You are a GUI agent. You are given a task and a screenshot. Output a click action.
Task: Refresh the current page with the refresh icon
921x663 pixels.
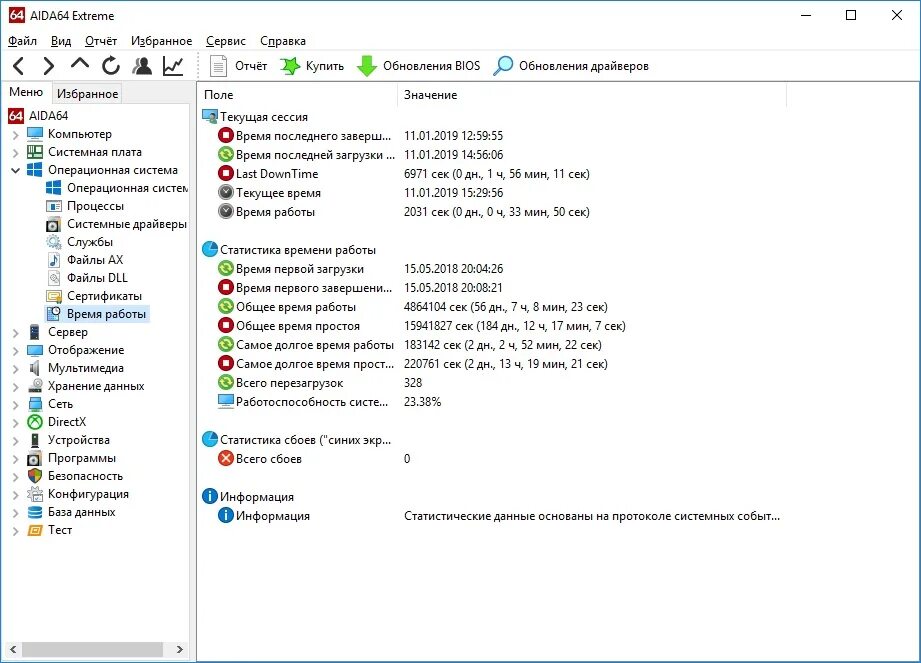tap(110, 66)
